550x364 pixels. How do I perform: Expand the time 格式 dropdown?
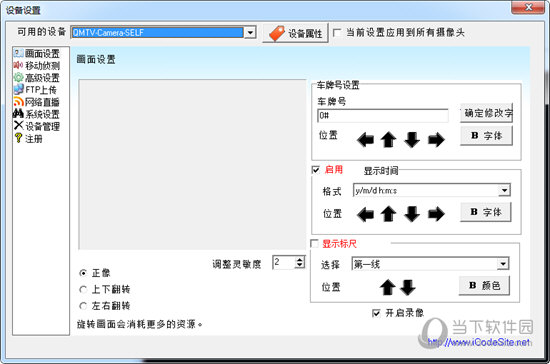[x=504, y=190]
